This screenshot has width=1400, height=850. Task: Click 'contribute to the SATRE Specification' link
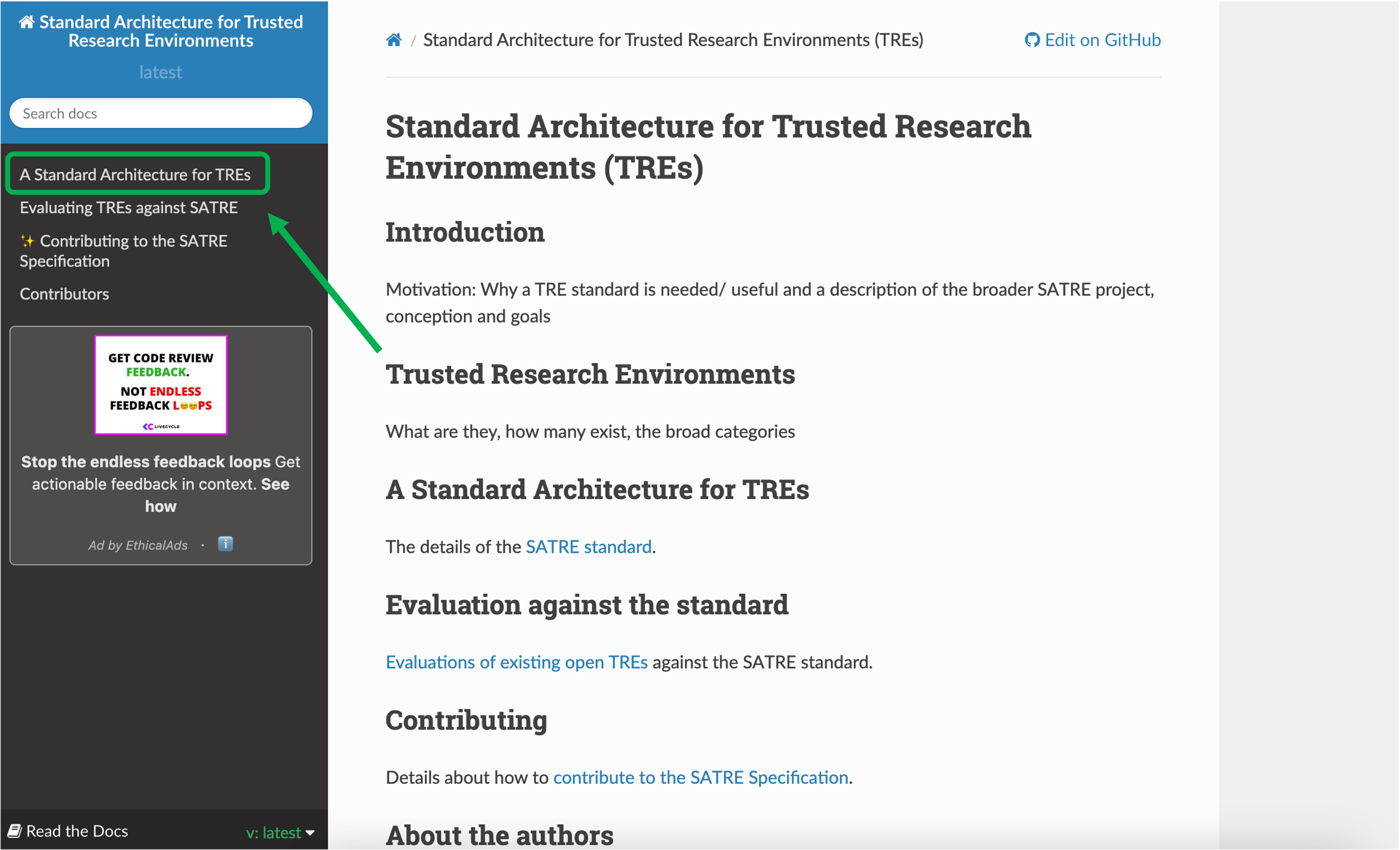click(701, 777)
